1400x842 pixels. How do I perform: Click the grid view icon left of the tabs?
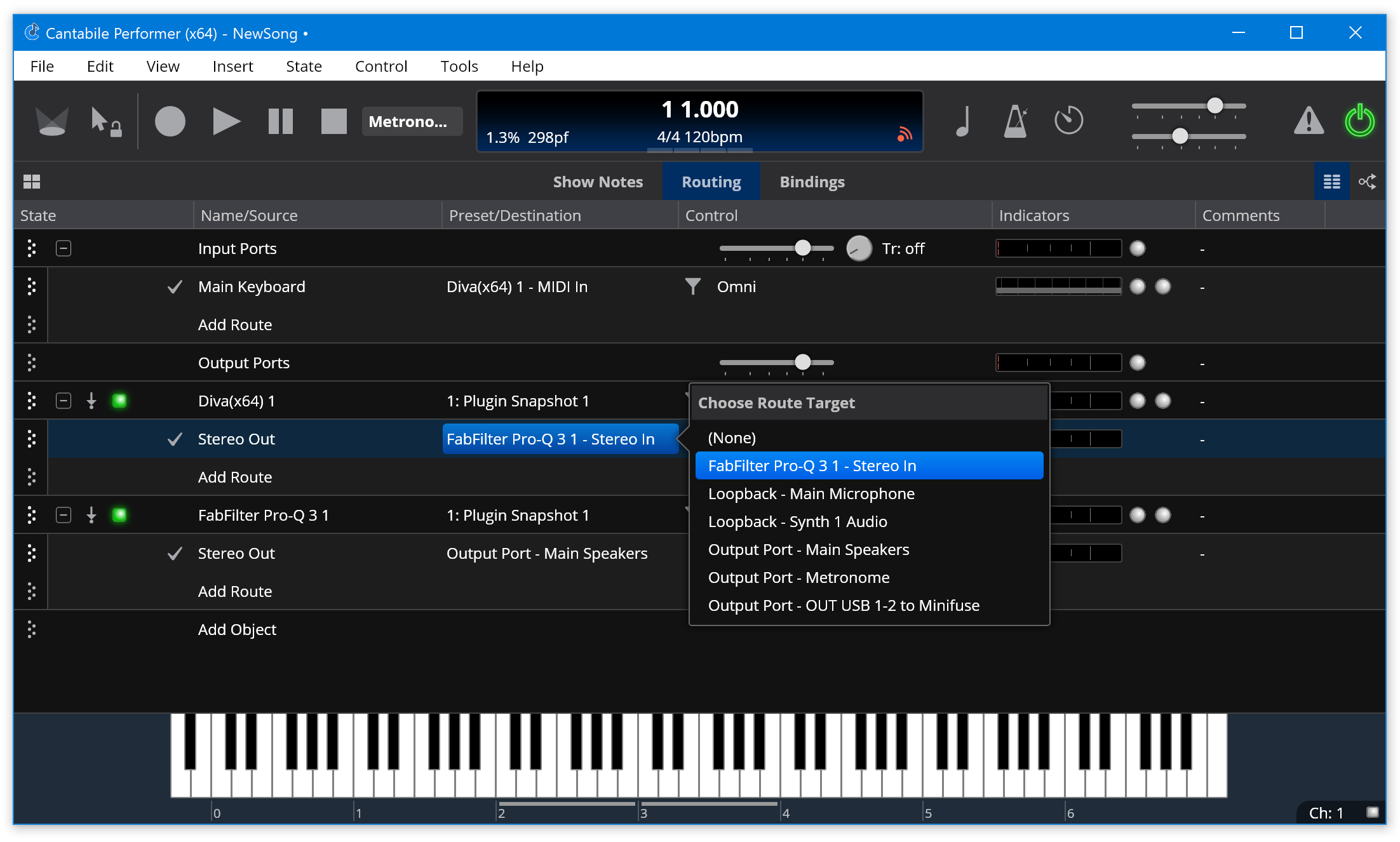click(x=32, y=182)
